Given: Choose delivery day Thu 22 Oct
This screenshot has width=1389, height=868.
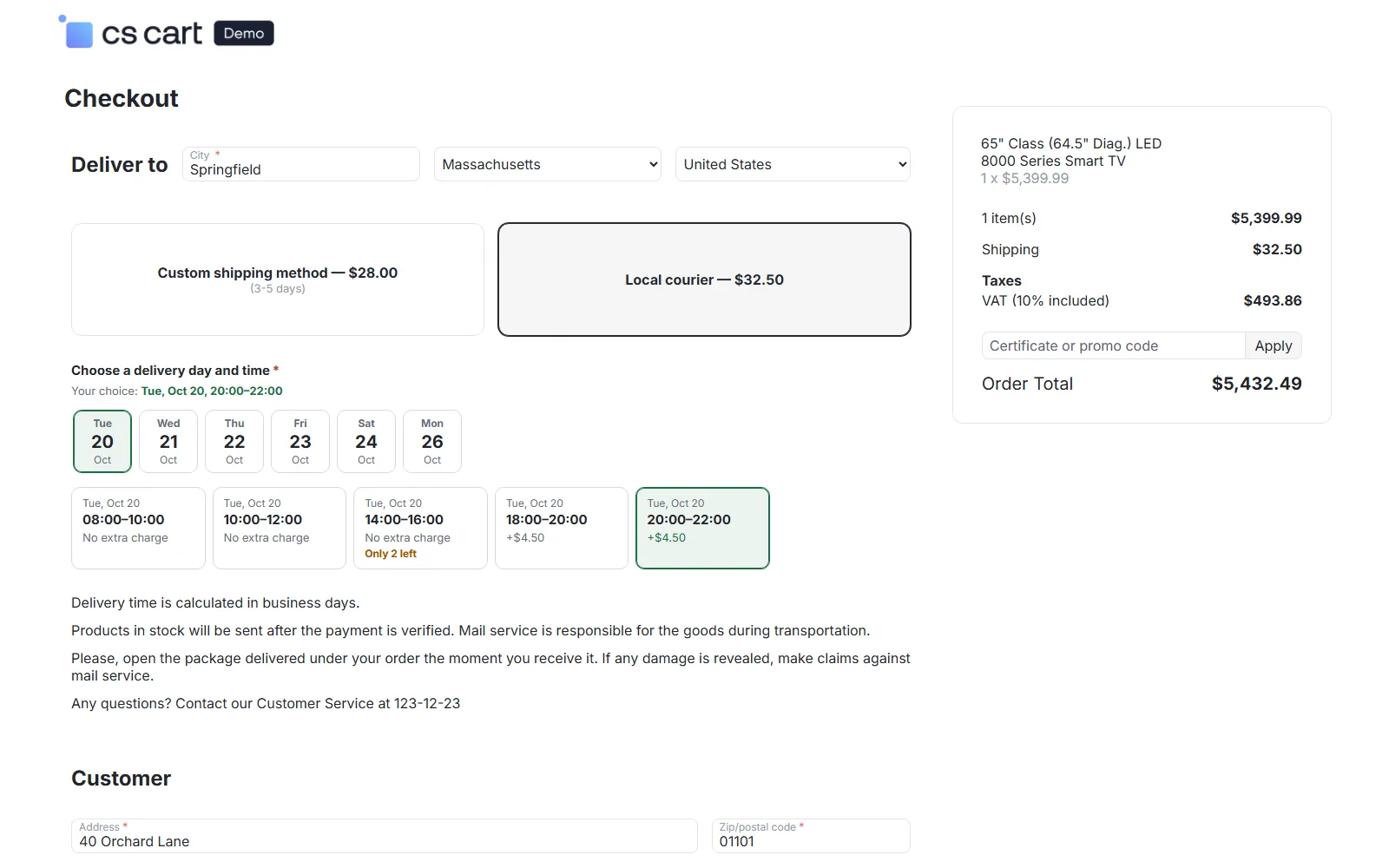Looking at the screenshot, I should 234,441.
